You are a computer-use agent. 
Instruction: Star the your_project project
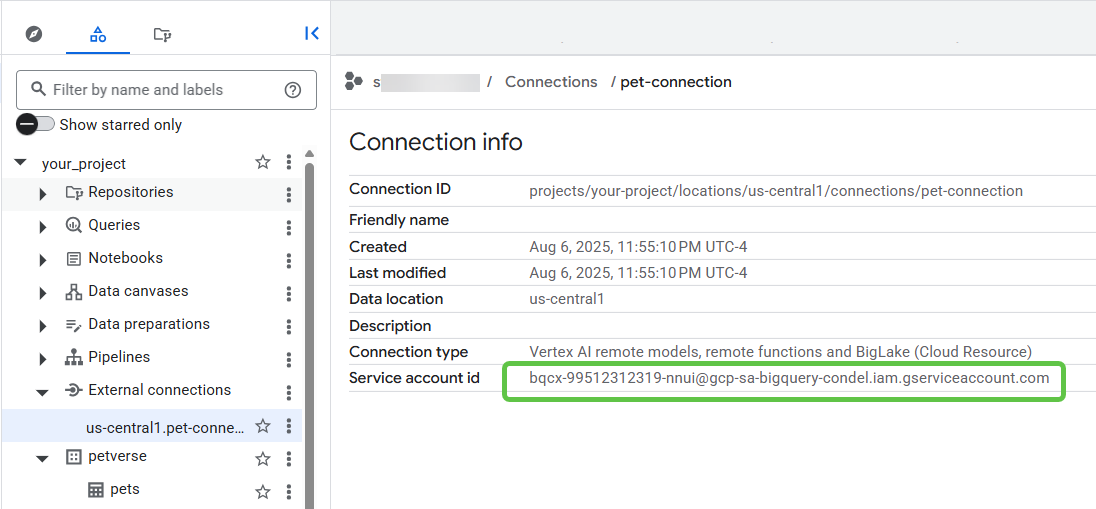pos(263,163)
